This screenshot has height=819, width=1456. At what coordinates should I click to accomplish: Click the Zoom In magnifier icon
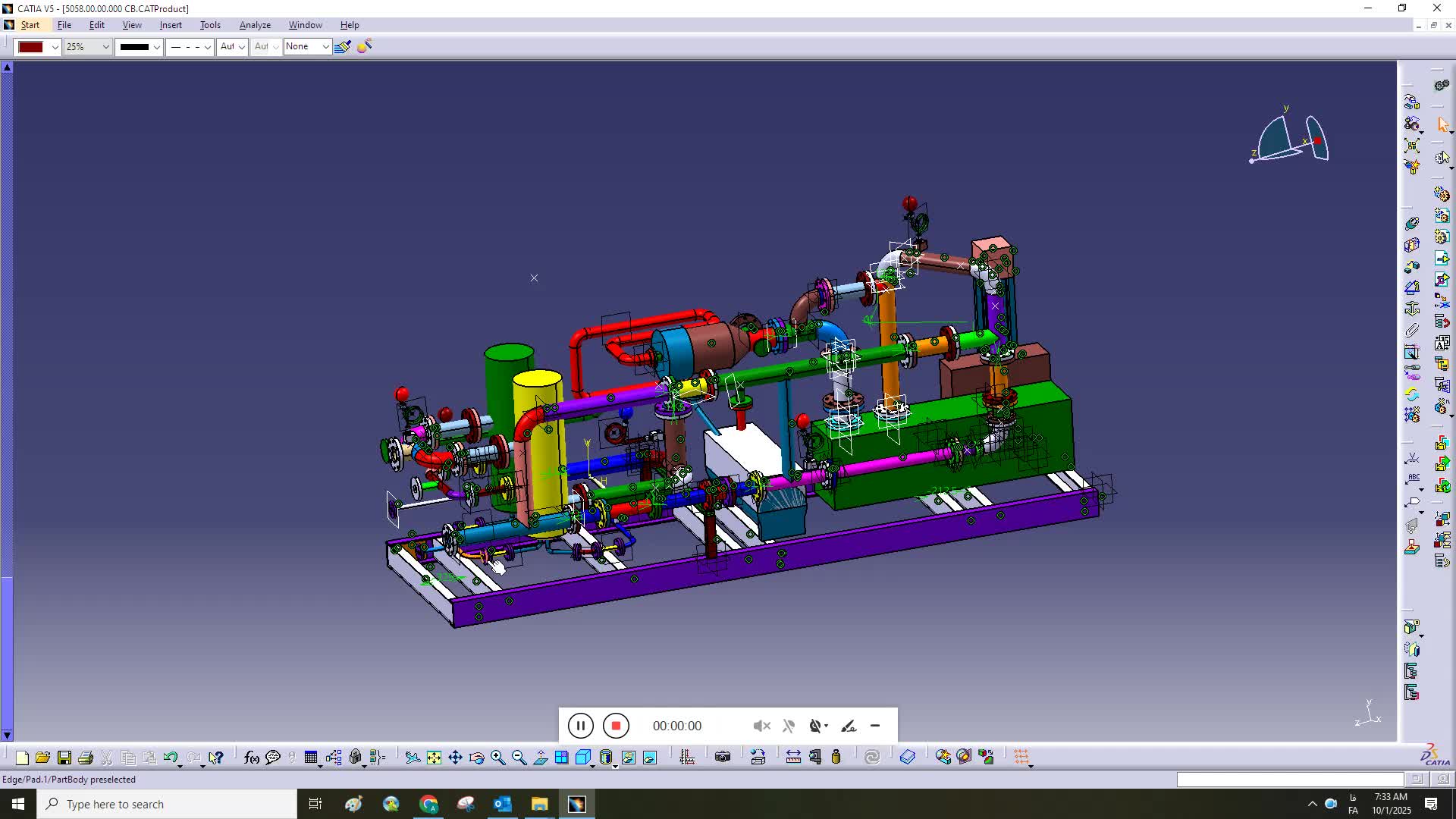(497, 757)
